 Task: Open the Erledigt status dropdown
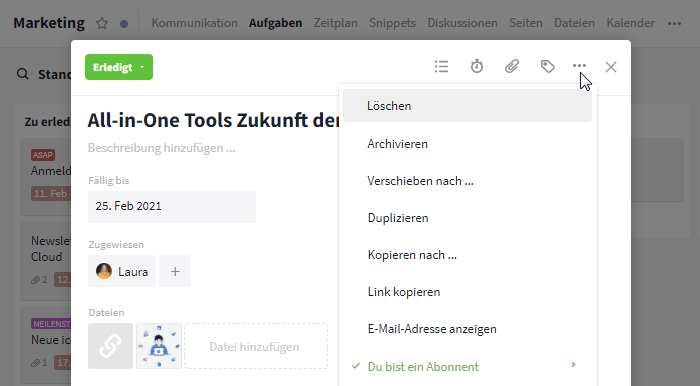pos(119,67)
